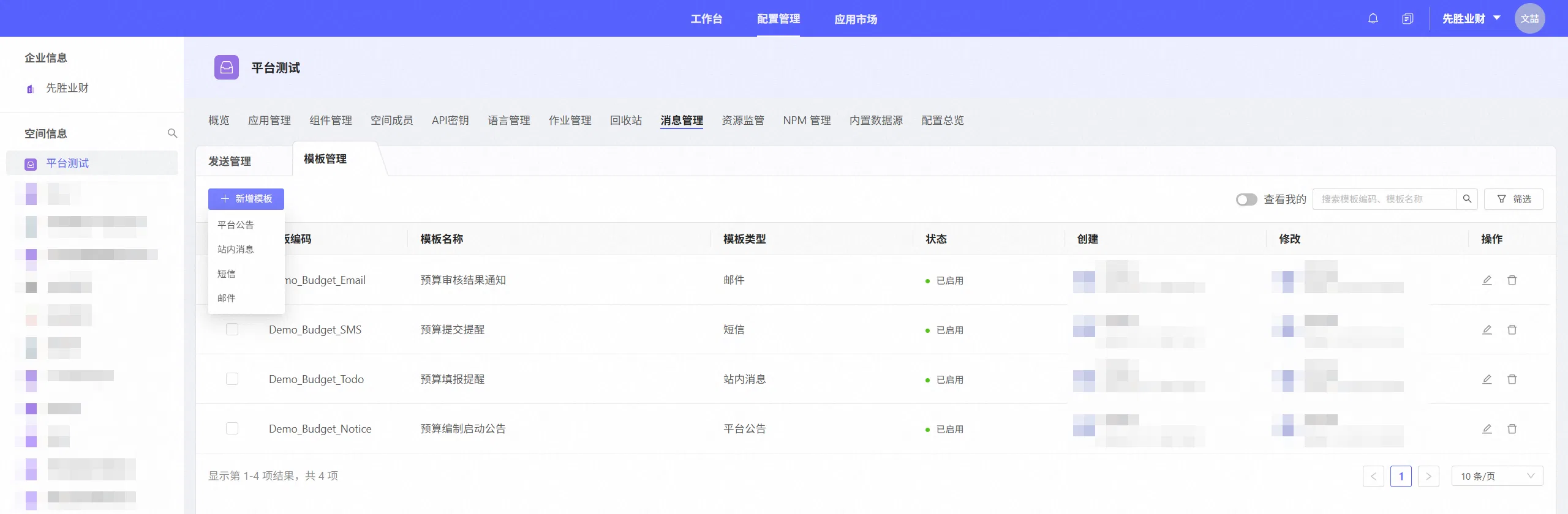Select 平台公告 from the new template menu
This screenshot has height=514, width=1568.
click(x=246, y=225)
